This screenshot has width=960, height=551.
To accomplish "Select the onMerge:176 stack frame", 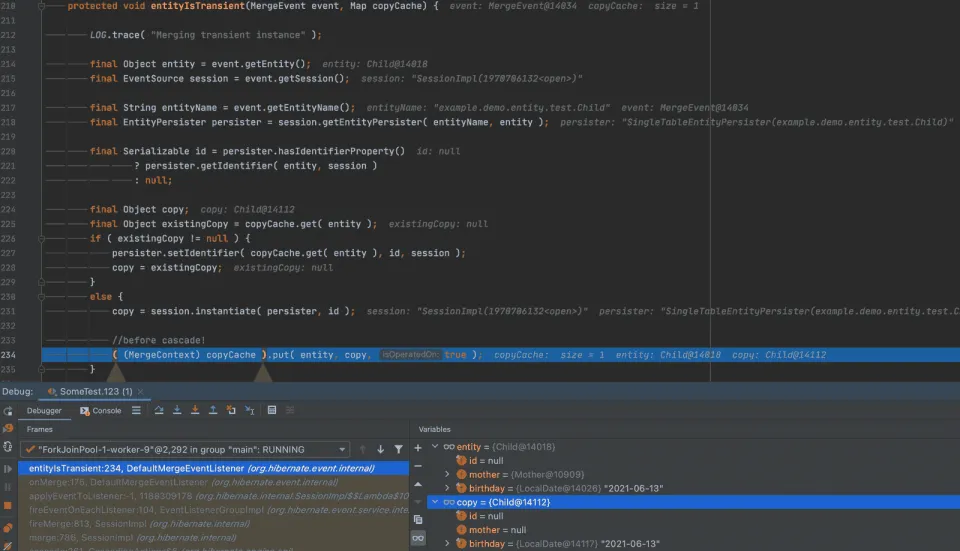I will coord(214,482).
